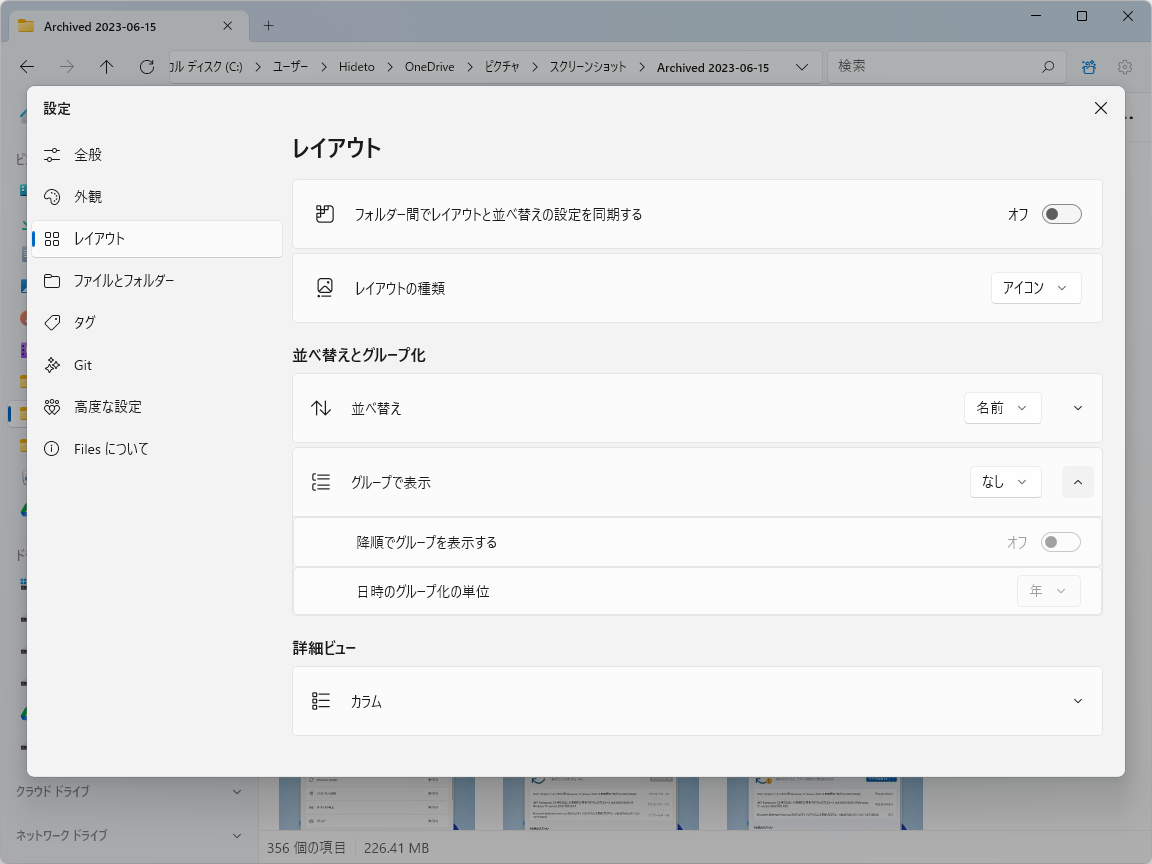Screen dimensions: 1152x864
Task: Open Files について info icon section
Action: coord(54,448)
